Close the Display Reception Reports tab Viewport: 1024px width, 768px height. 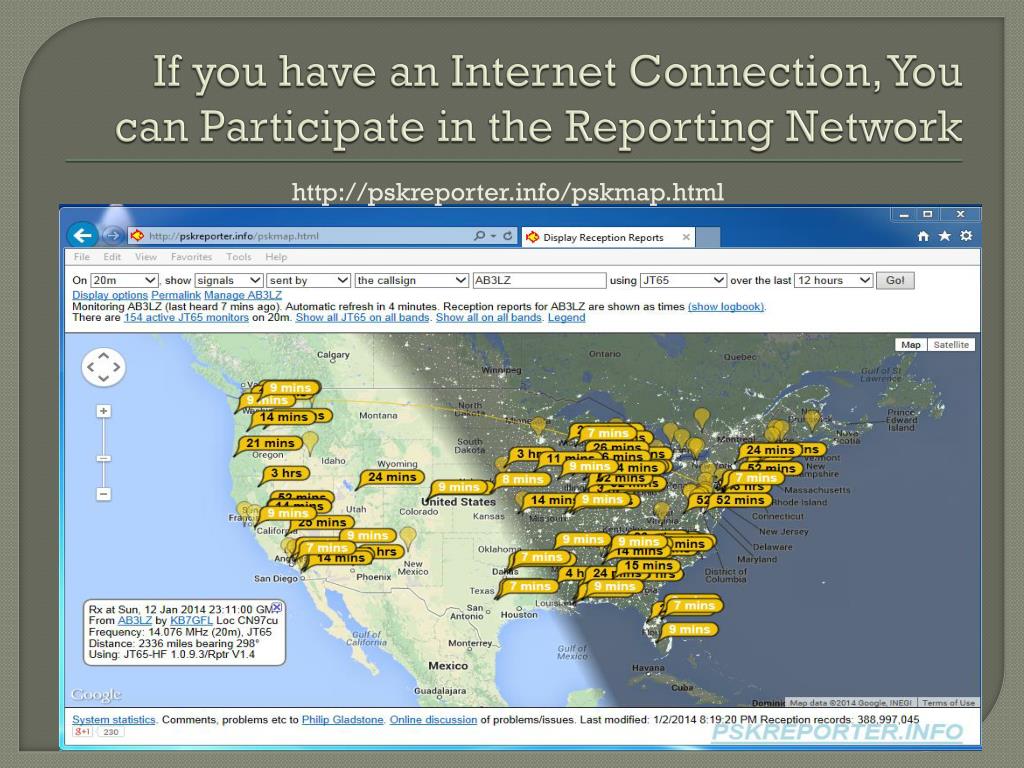(686, 237)
